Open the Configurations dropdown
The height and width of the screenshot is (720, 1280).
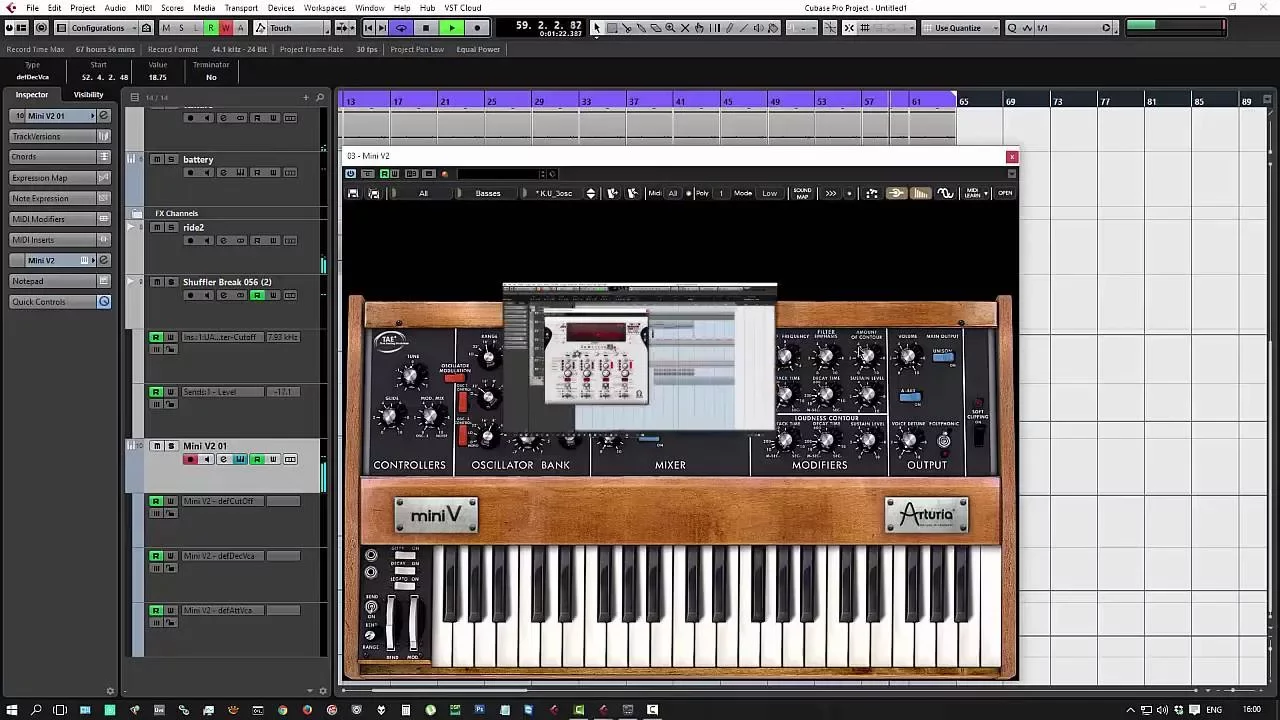(x=104, y=28)
